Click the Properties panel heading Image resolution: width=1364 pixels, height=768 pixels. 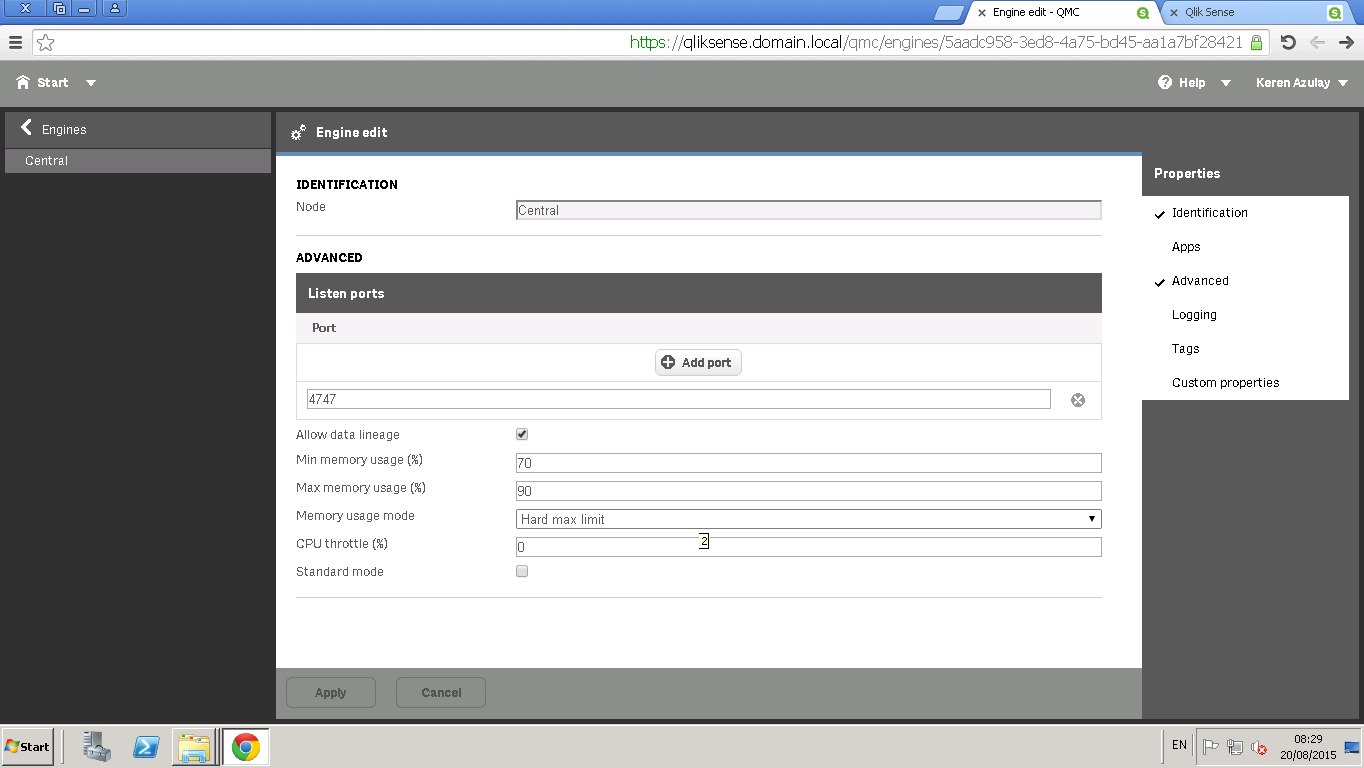click(x=1187, y=173)
